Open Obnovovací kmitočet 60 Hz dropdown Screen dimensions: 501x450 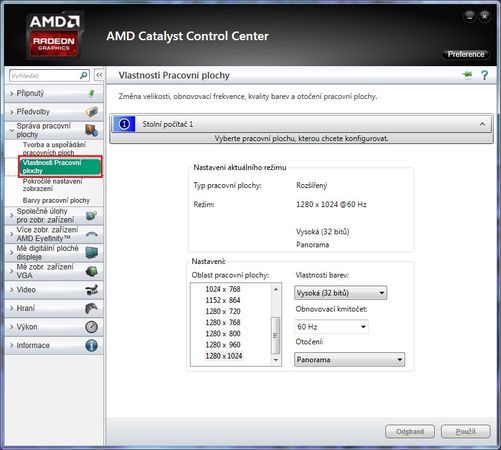(331, 327)
